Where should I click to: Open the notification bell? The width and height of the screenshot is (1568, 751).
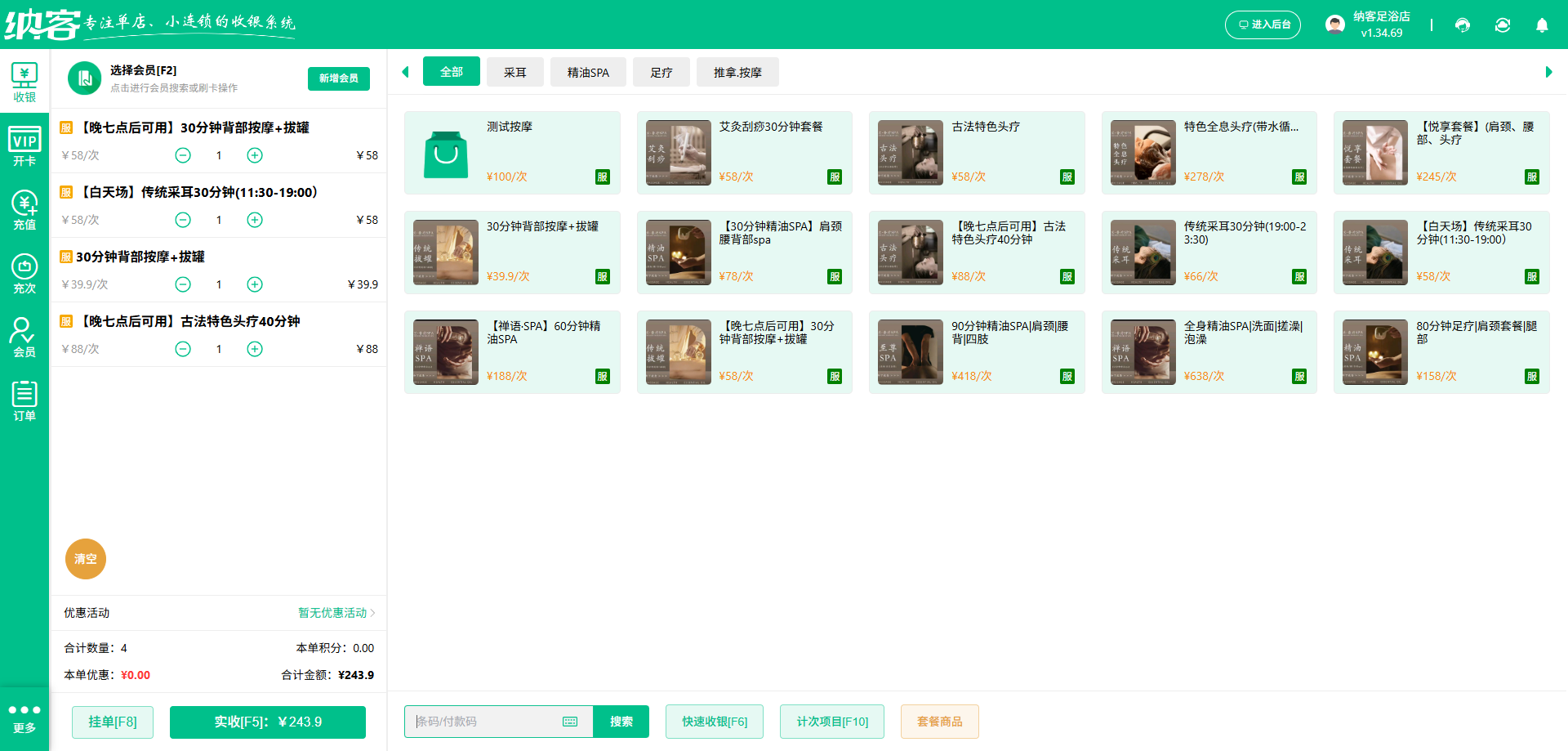coord(1542,25)
